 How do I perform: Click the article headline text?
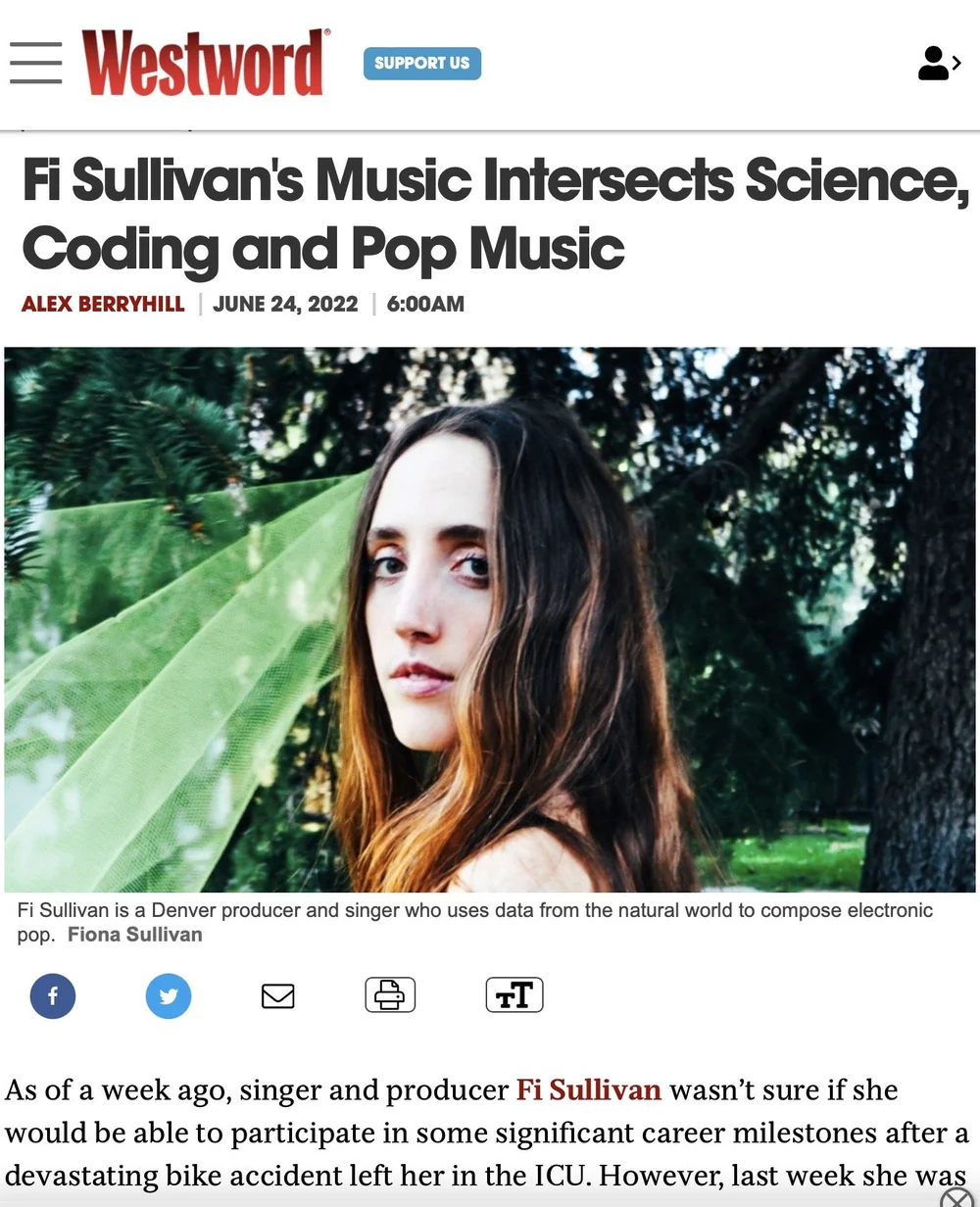click(x=495, y=215)
